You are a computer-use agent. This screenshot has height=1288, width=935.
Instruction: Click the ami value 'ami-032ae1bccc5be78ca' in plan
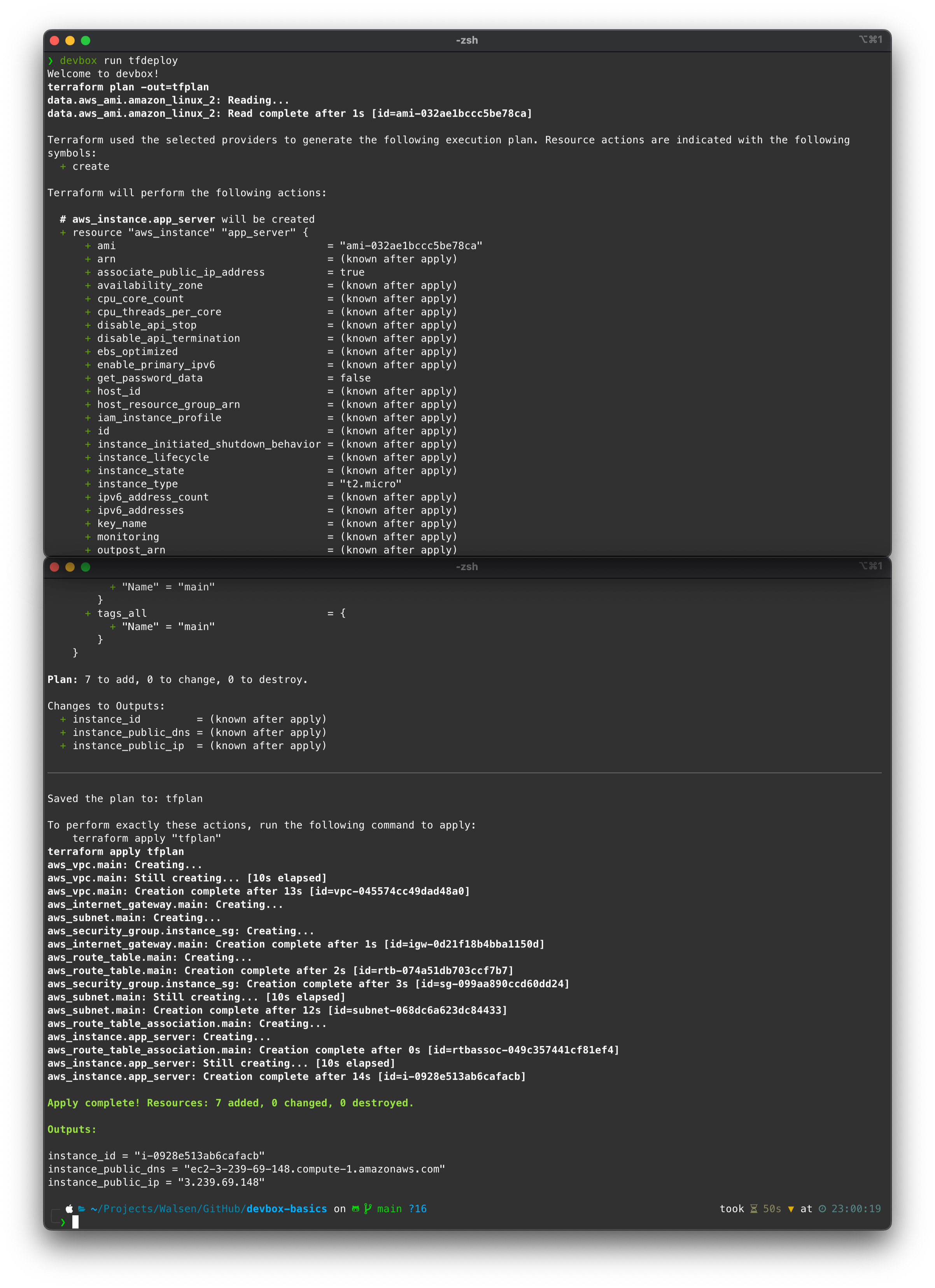click(x=411, y=246)
